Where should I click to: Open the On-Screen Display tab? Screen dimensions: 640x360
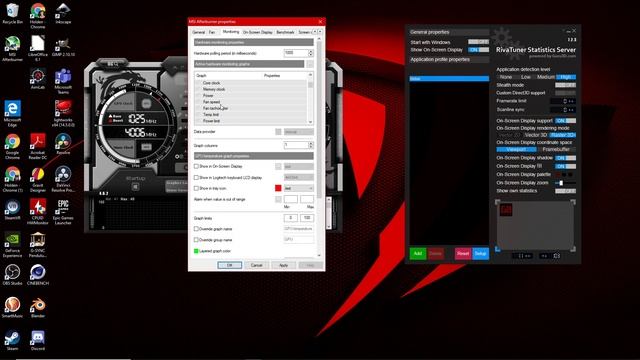[258, 32]
